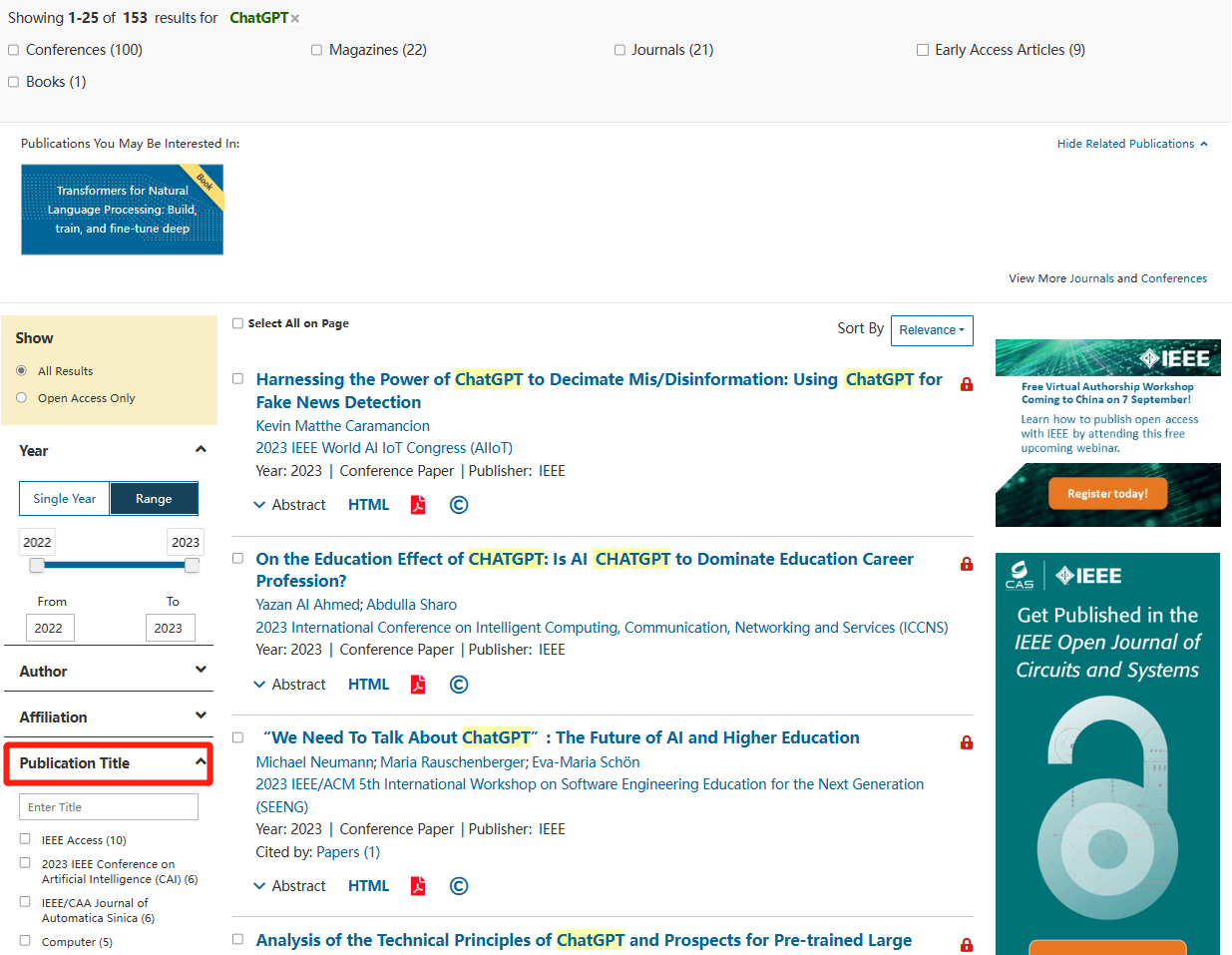
Task: Select the Open Access Only radio option
Action: [x=22, y=398]
